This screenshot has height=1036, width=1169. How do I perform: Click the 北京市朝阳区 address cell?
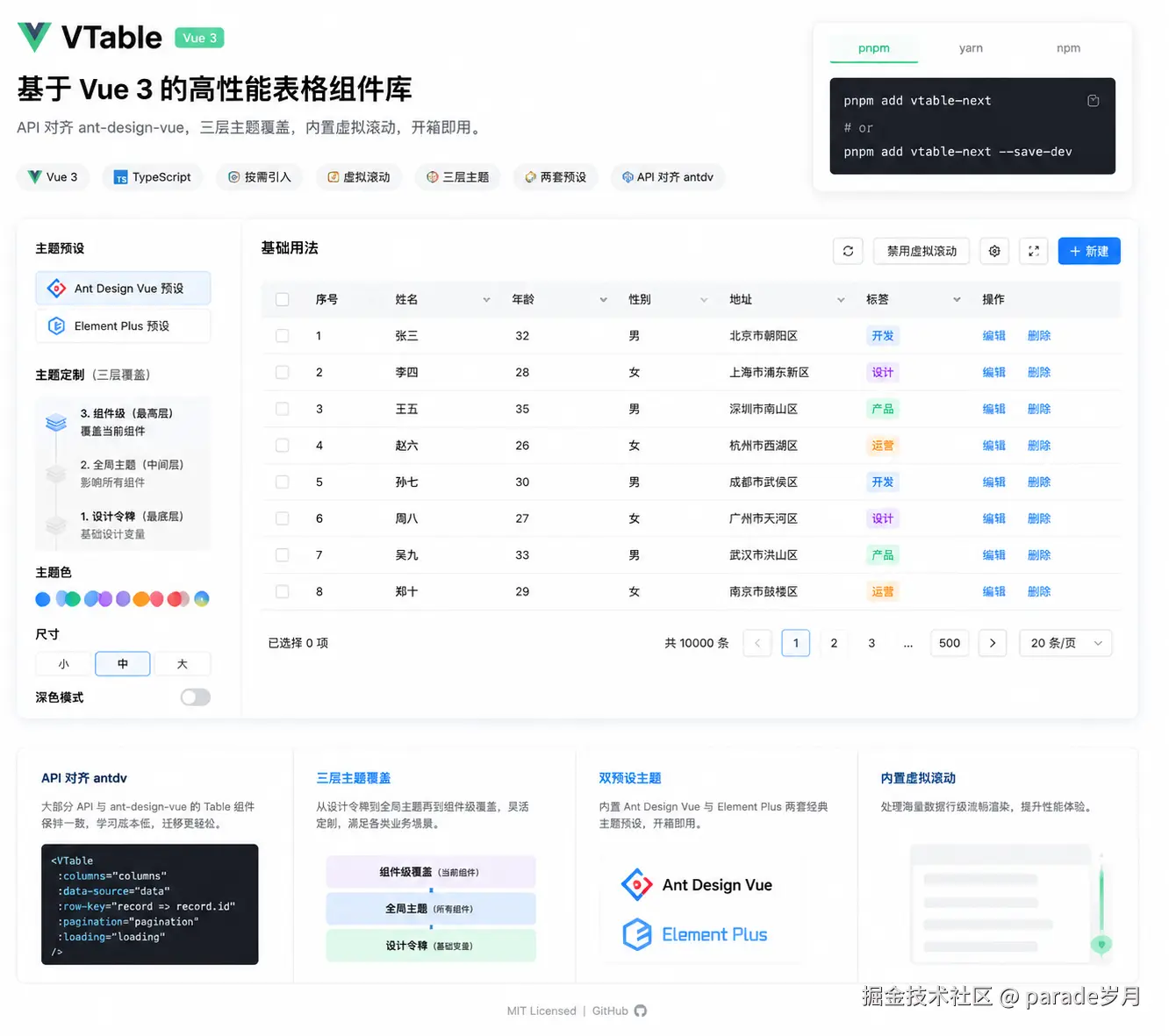764,336
